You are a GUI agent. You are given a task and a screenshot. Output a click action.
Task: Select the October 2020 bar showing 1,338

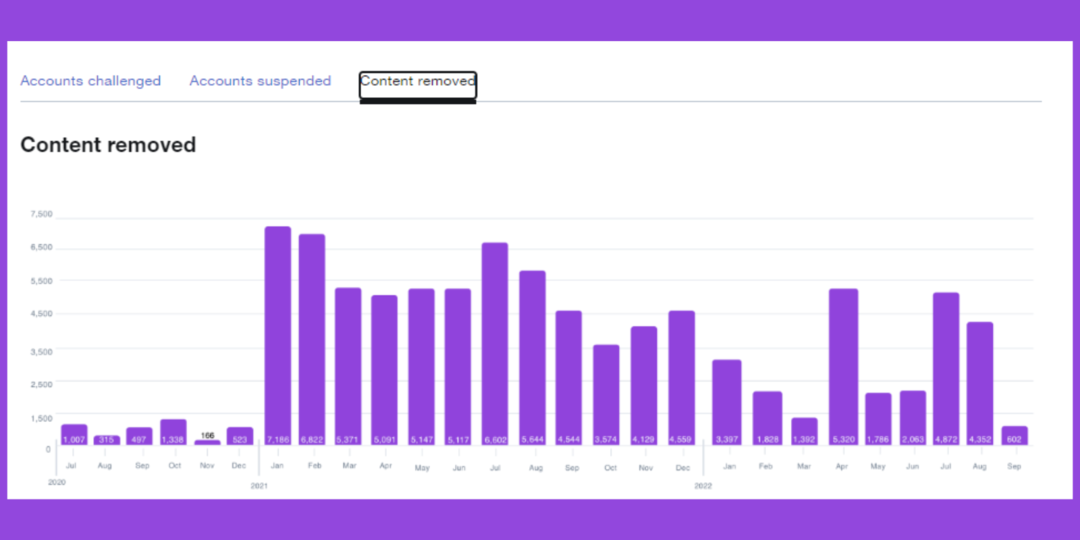tap(173, 432)
